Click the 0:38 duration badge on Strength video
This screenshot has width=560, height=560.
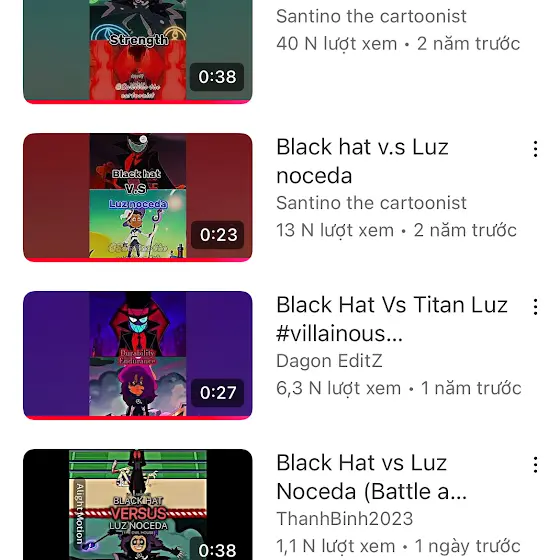point(217,77)
